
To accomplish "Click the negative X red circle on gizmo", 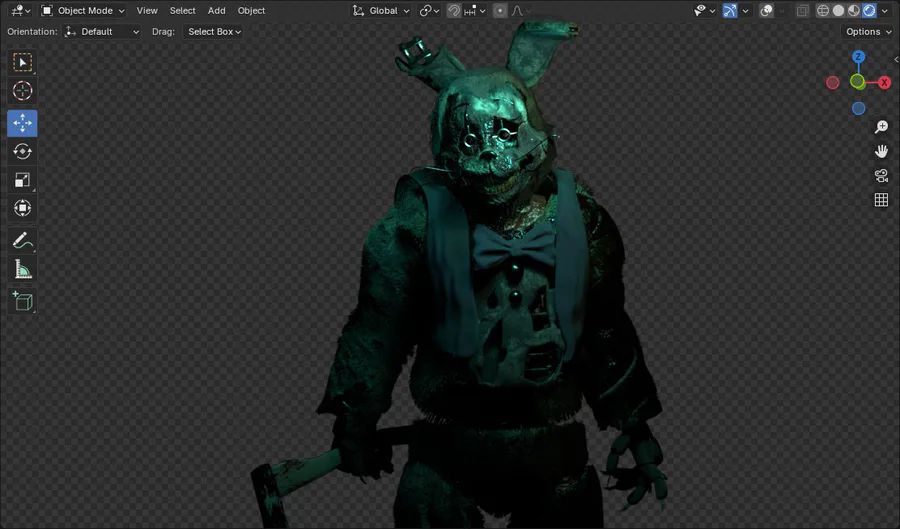I will (x=832, y=83).
